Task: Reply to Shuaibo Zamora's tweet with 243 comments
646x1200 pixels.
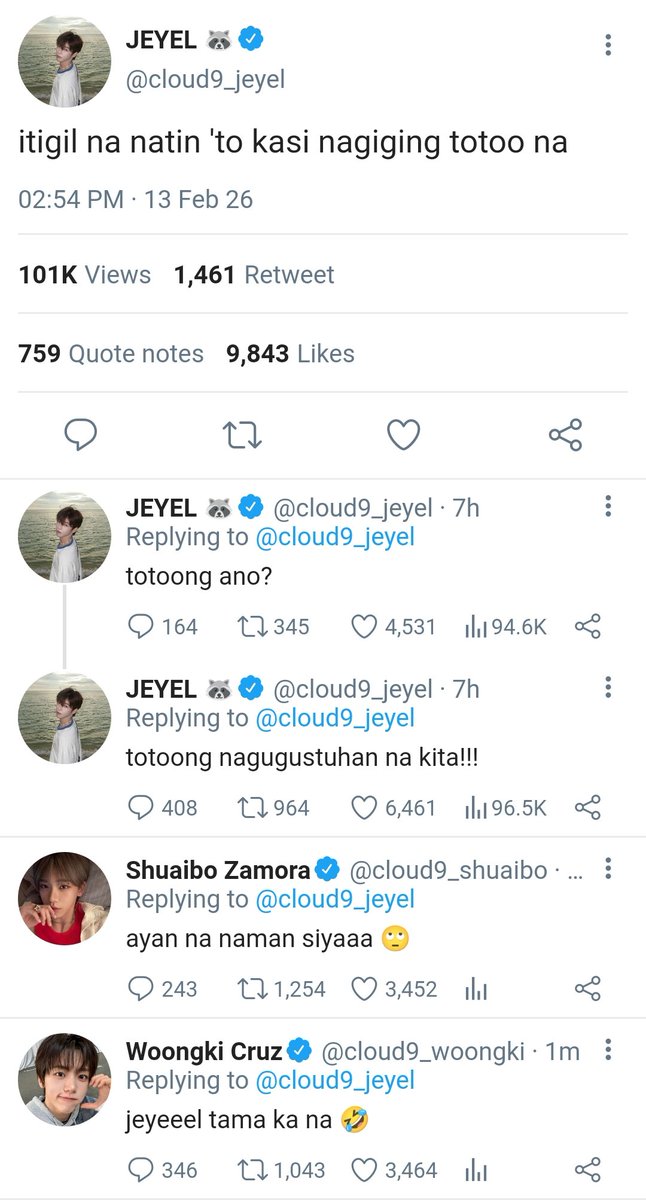Action: tap(142, 989)
